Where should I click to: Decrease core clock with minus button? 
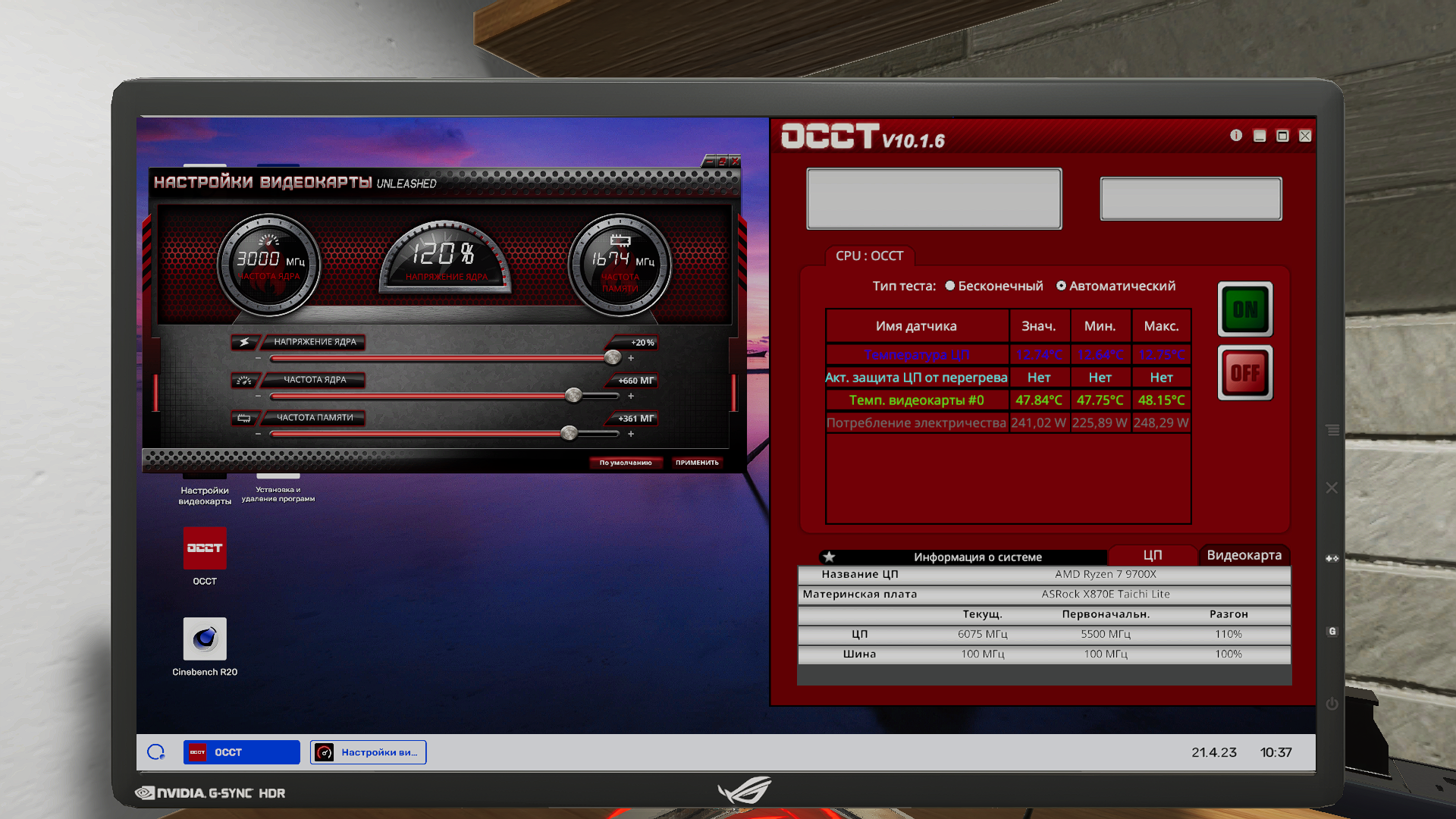[x=259, y=396]
